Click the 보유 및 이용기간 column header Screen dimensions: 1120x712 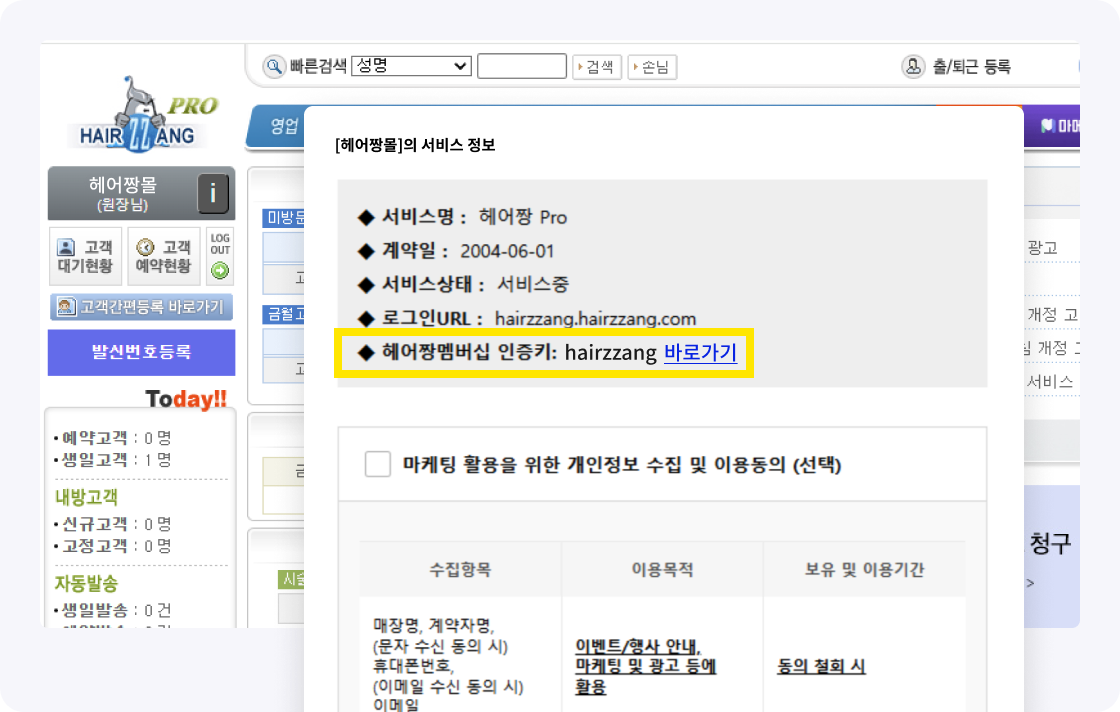tap(864, 569)
